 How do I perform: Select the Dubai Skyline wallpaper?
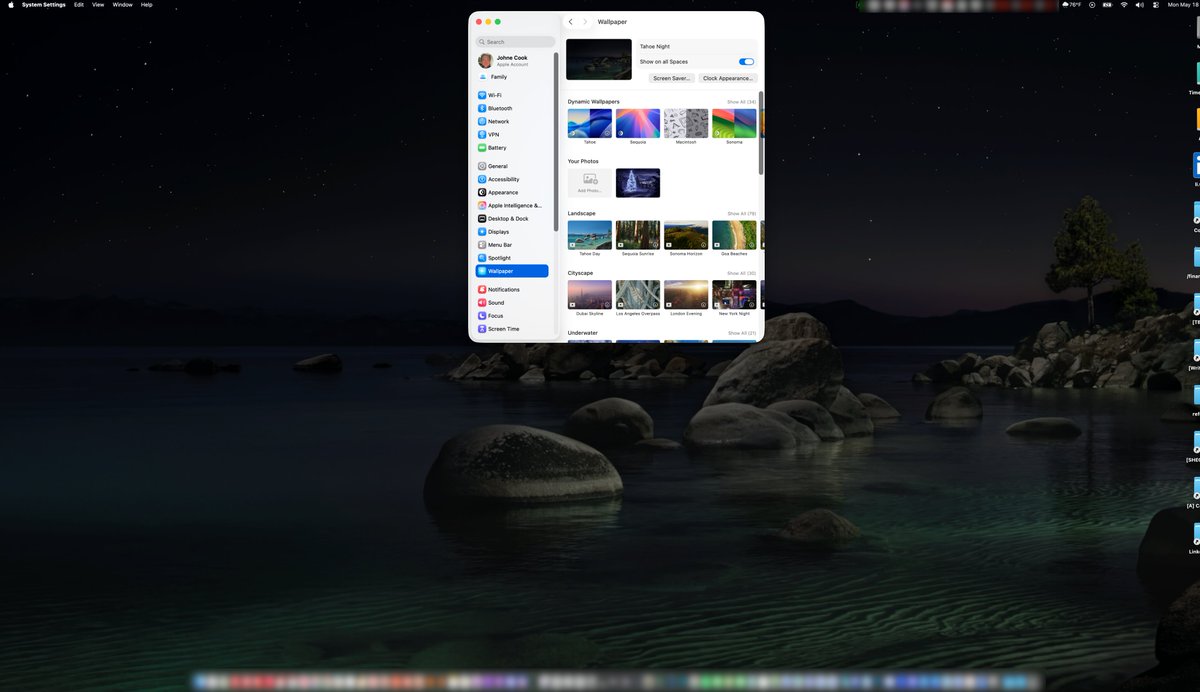click(590, 294)
